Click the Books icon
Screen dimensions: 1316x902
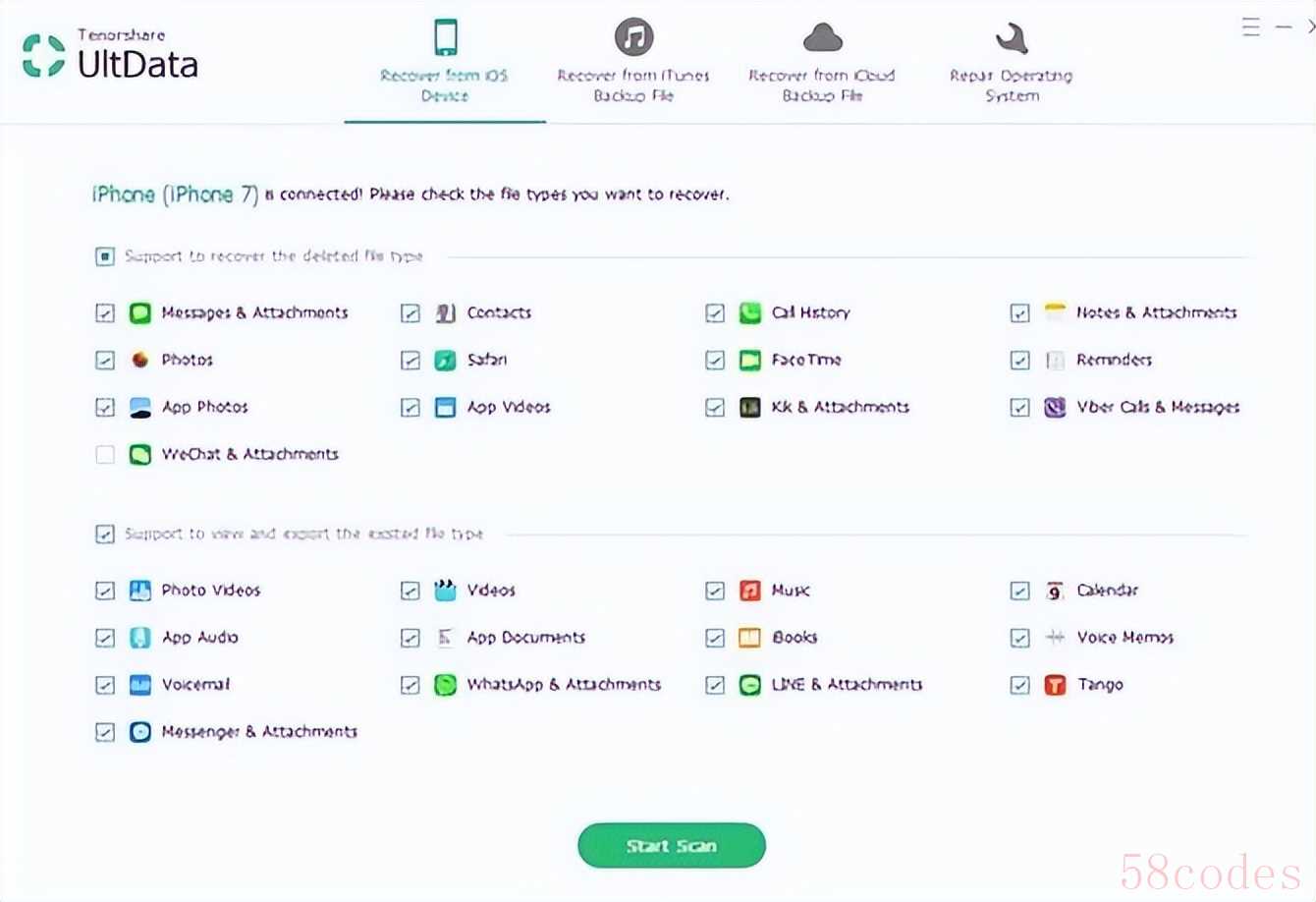click(x=750, y=638)
